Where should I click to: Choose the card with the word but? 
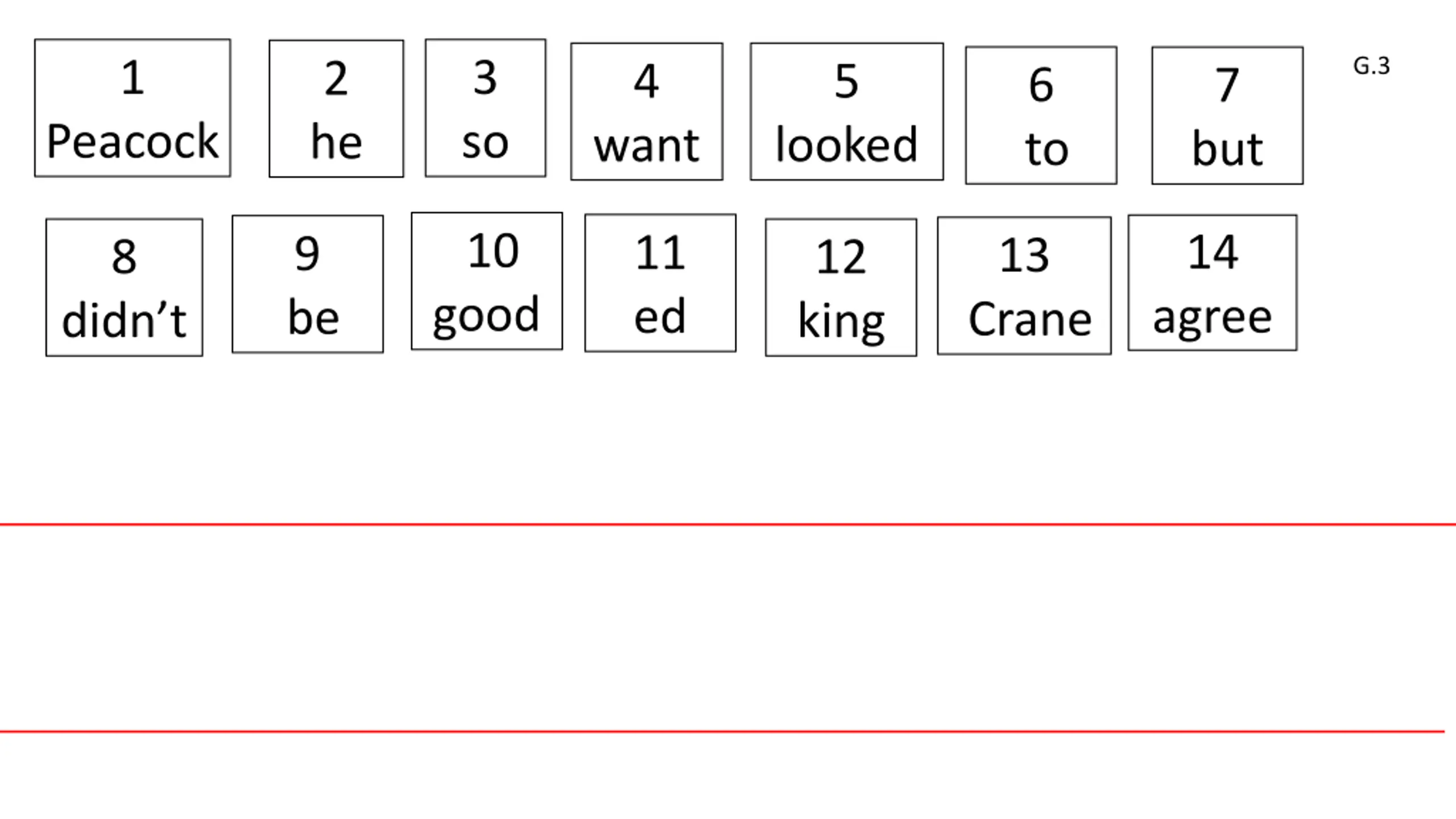[1227, 115]
